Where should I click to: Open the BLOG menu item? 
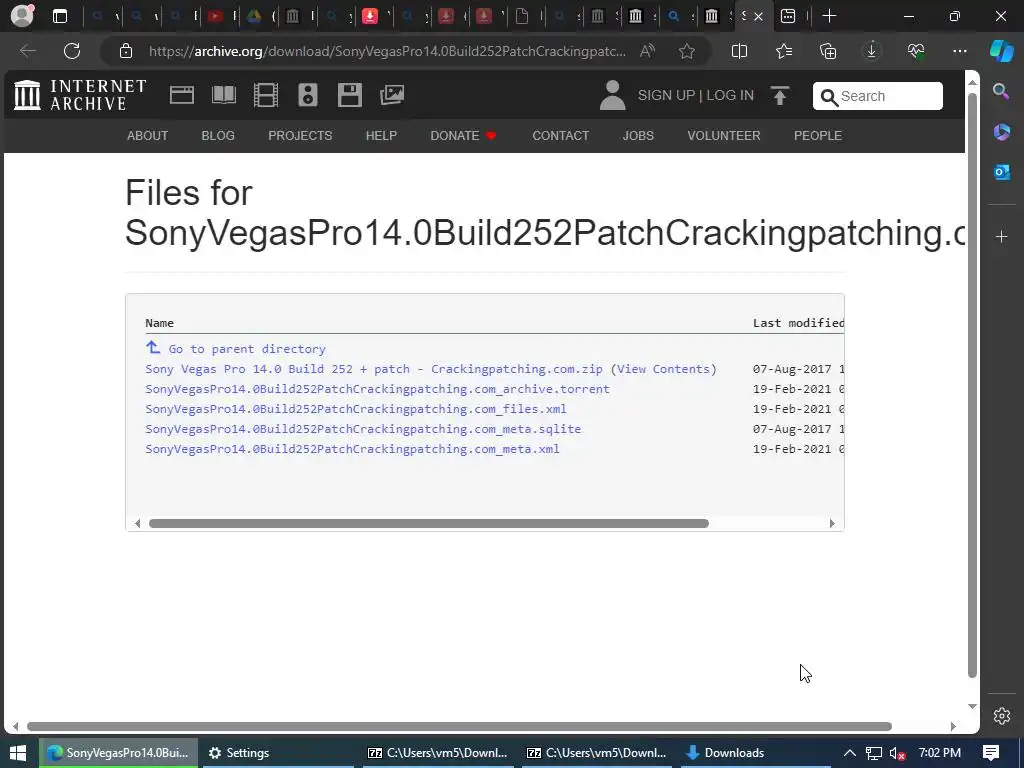click(x=218, y=136)
